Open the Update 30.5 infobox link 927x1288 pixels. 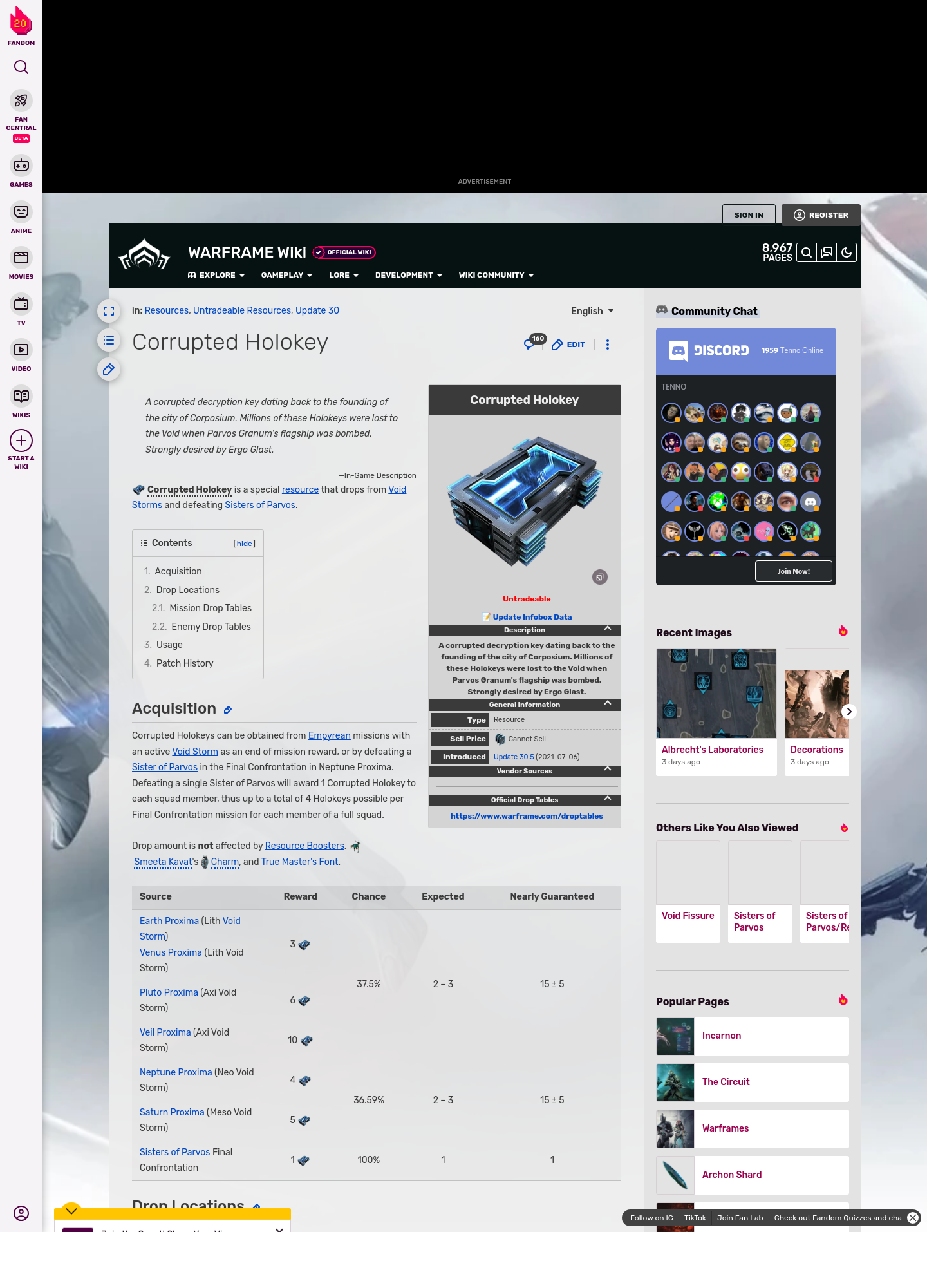coord(514,757)
